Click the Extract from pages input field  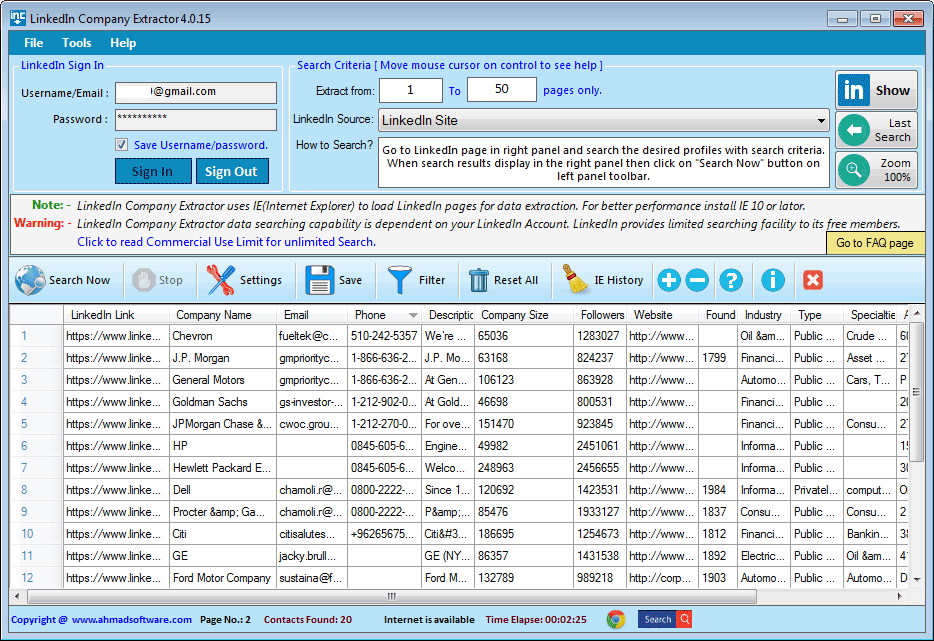[x=410, y=89]
